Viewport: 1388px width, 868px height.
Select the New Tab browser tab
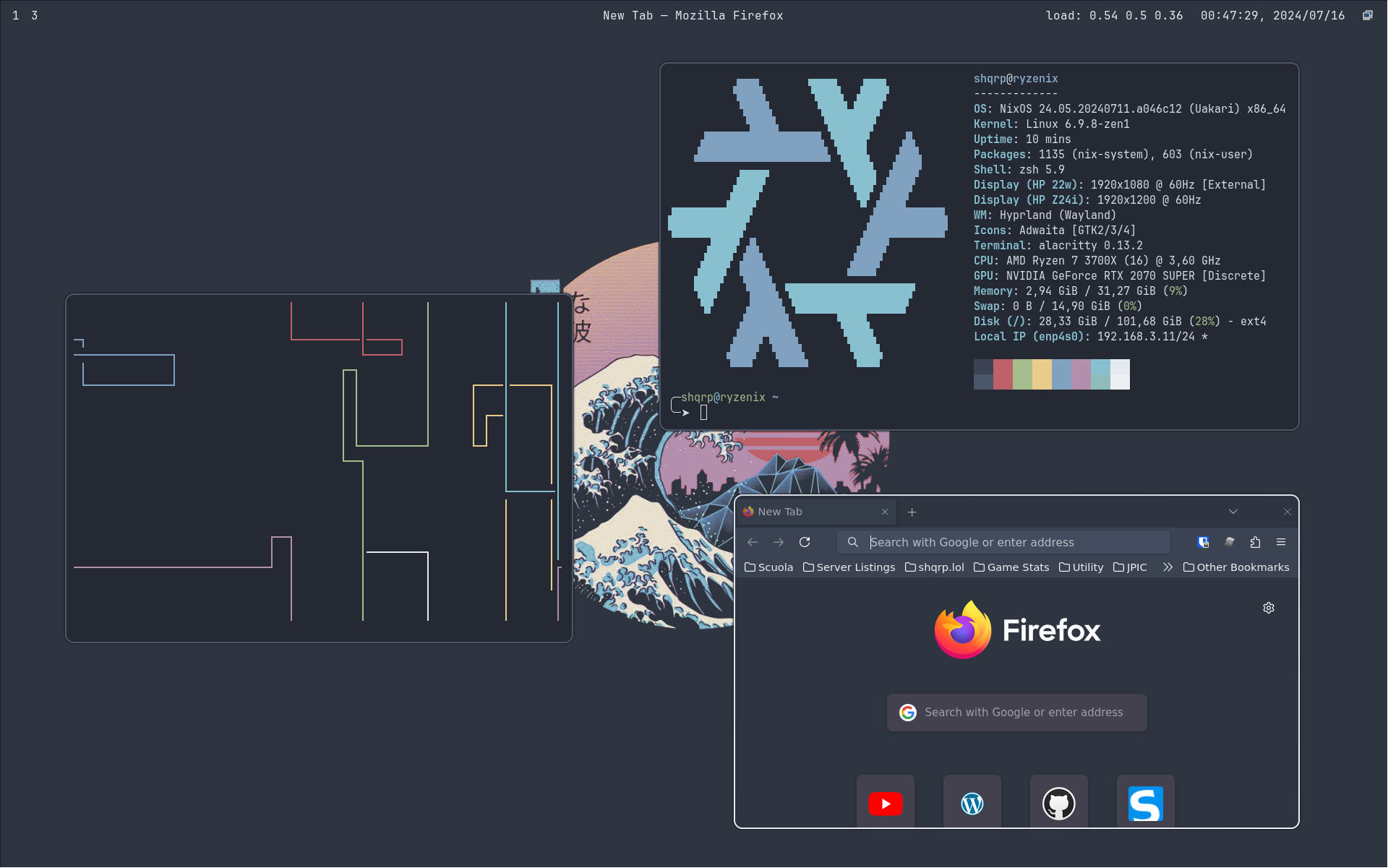810,512
